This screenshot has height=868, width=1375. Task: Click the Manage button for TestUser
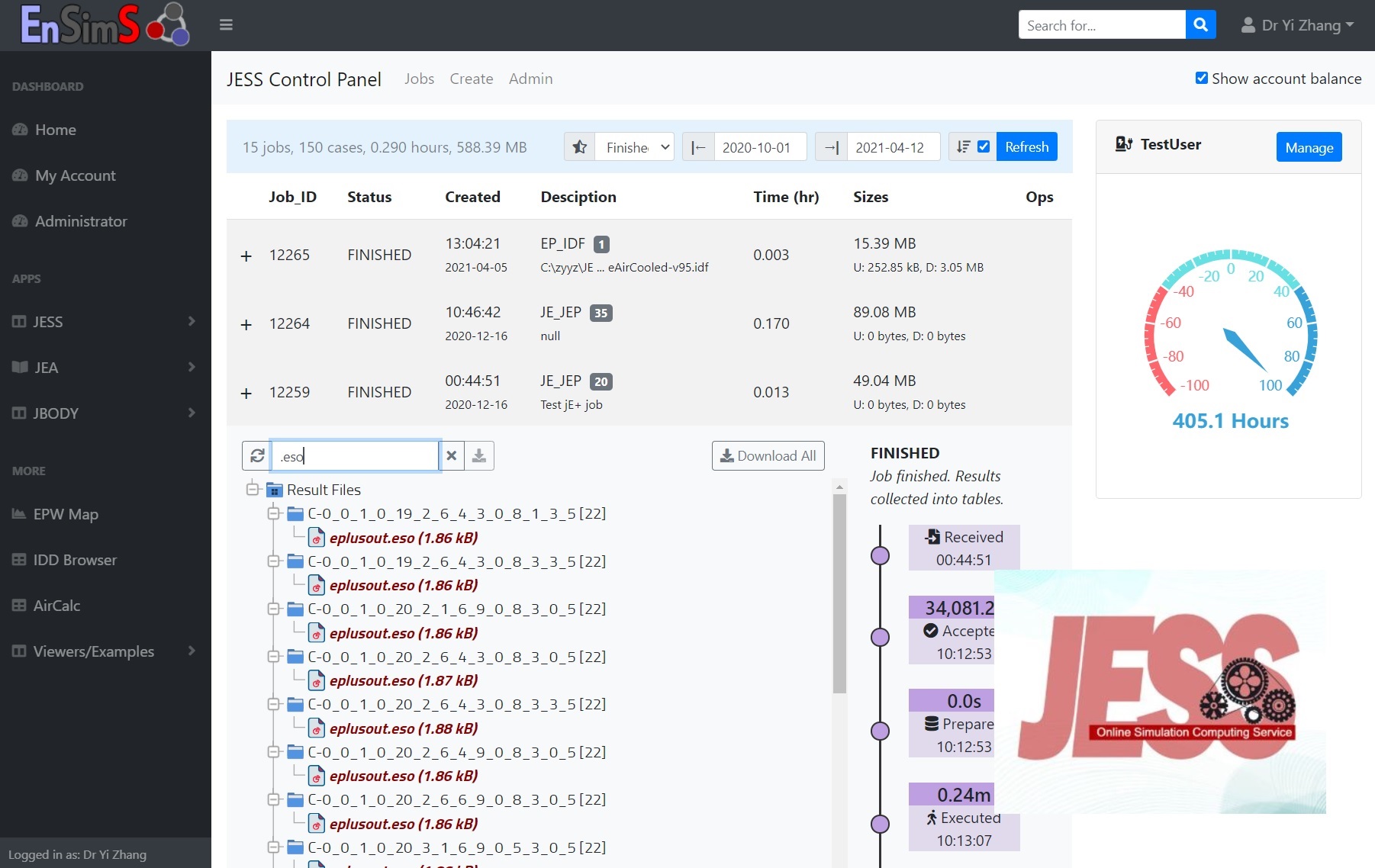tap(1309, 147)
